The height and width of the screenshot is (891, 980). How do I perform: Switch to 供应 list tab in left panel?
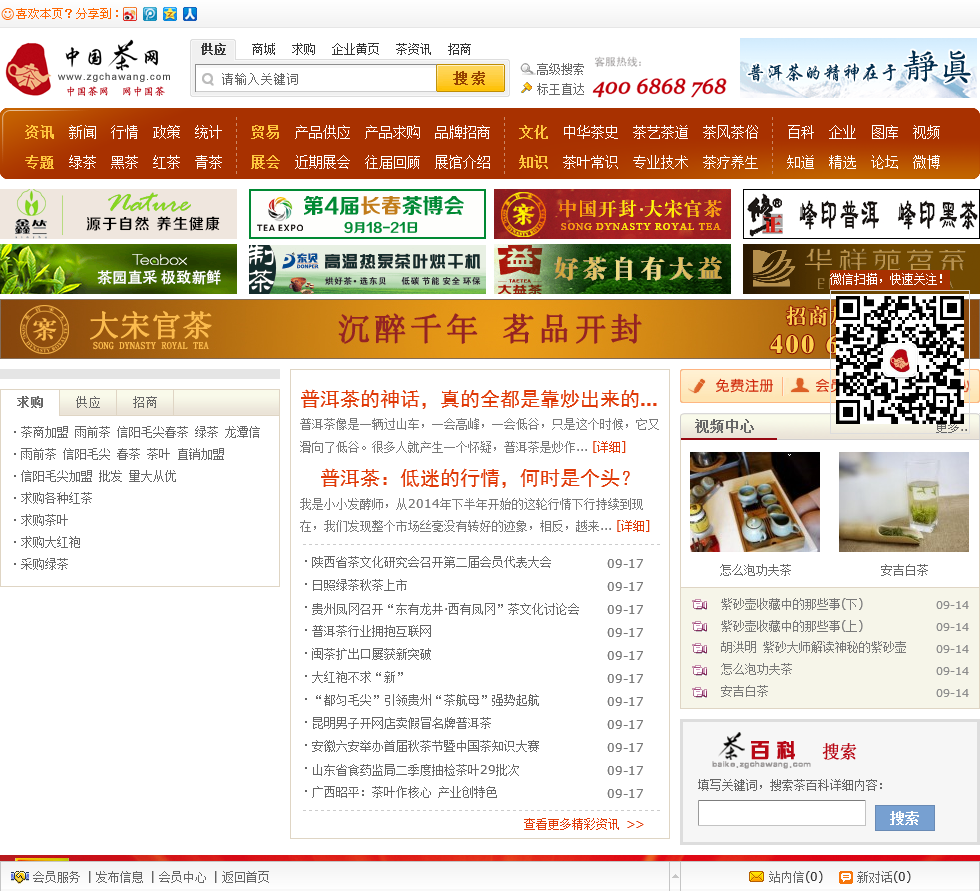(x=88, y=402)
